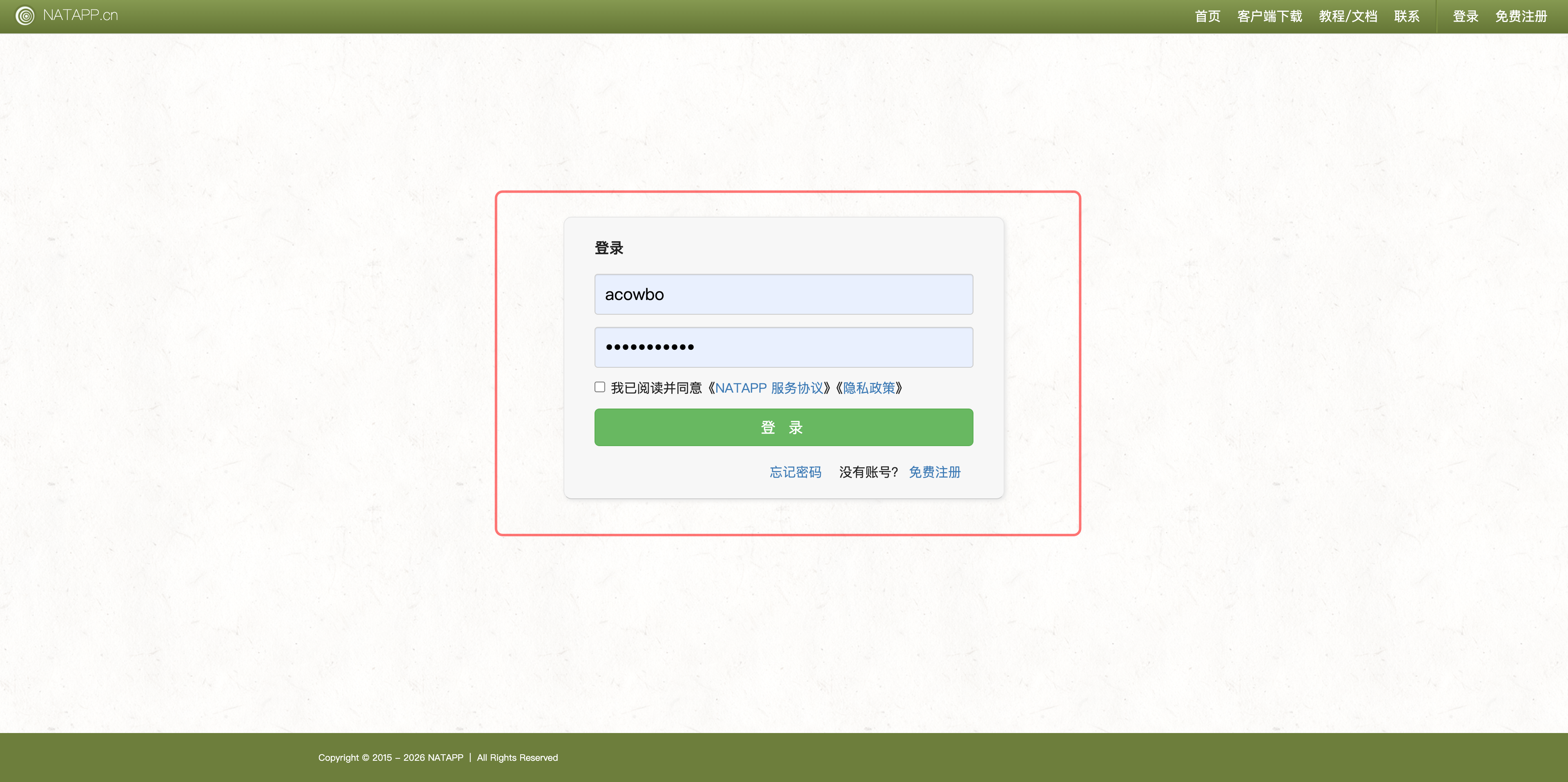This screenshot has height=782, width=1568.
Task: Focus the username field containing acowbo
Action: (x=784, y=295)
